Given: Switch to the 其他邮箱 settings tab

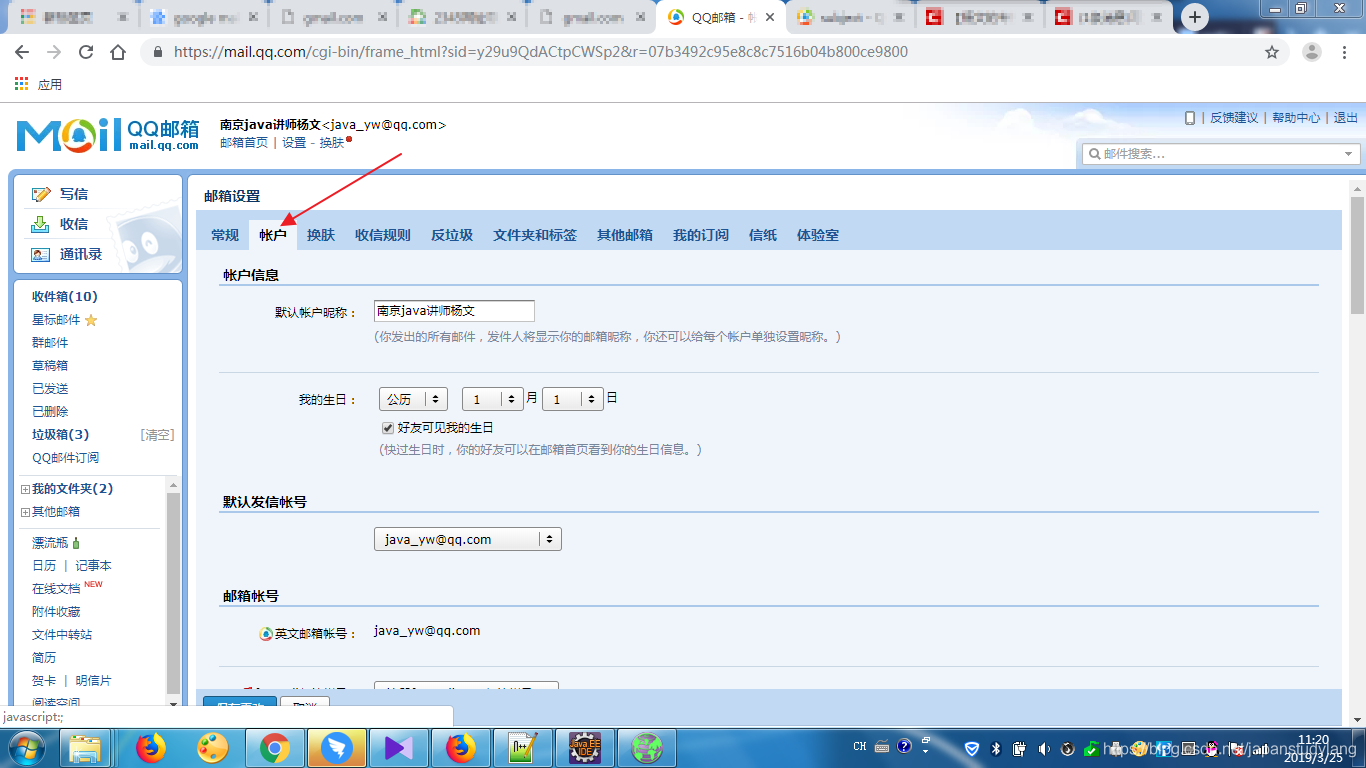Looking at the screenshot, I should 625,235.
